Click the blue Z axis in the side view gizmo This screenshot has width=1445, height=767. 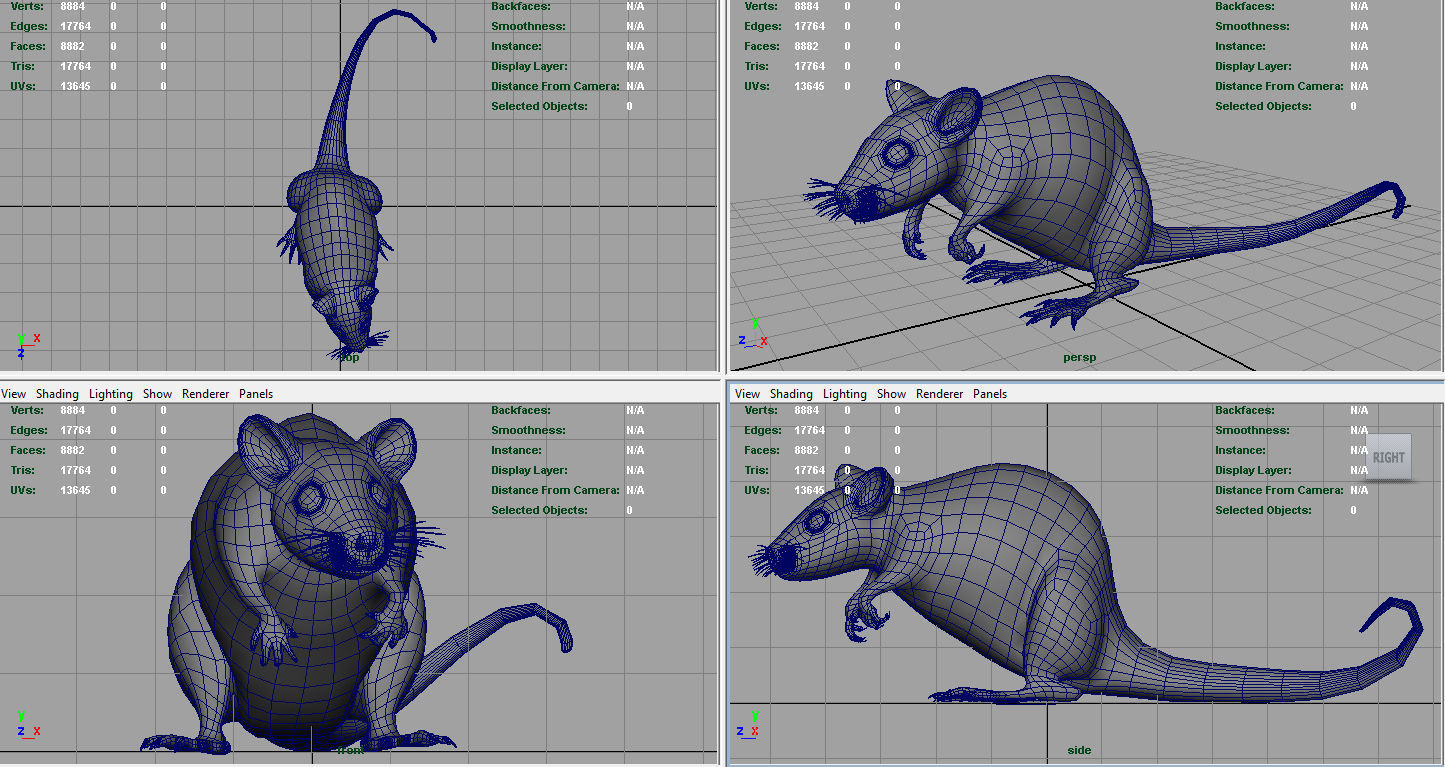pyautogui.click(x=740, y=731)
